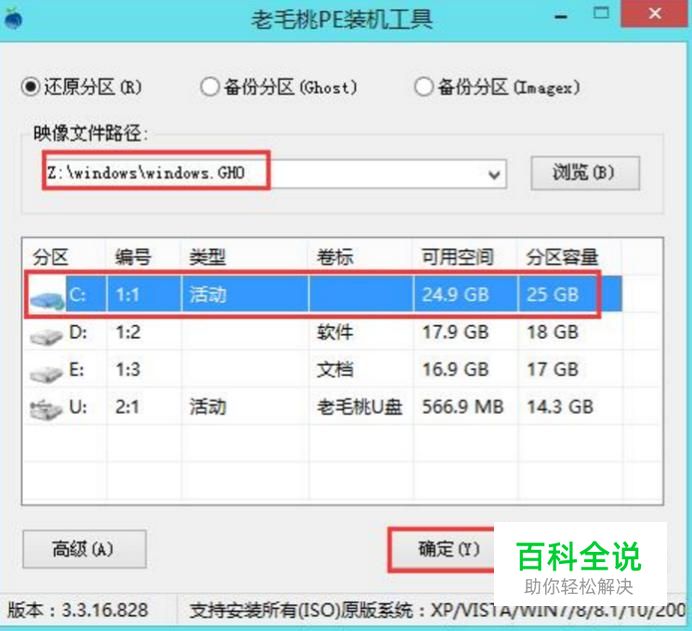This screenshot has width=692, height=631.
Task: Select the D: drive icon
Action: [x=46, y=337]
